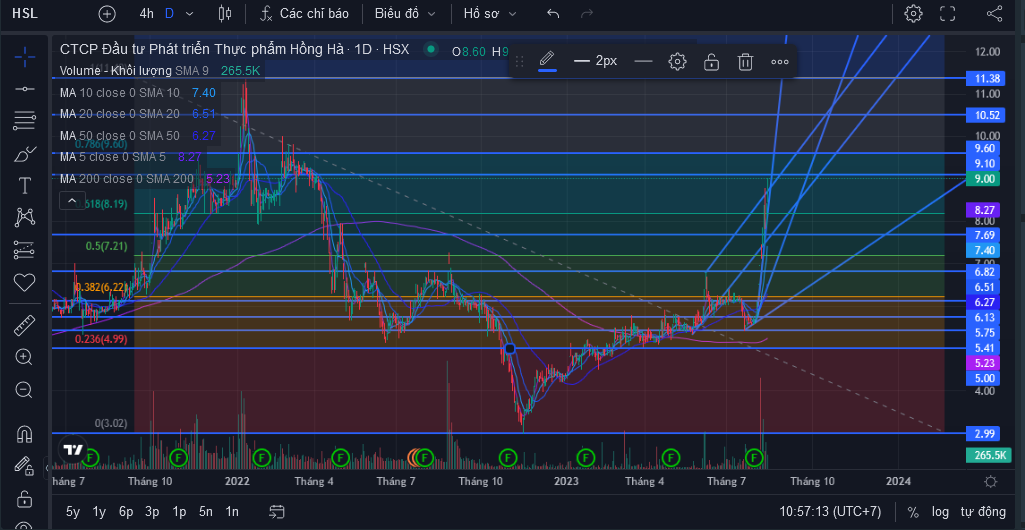Toggle tự động auto scale
This screenshot has width=1025, height=530.
tap(983, 512)
